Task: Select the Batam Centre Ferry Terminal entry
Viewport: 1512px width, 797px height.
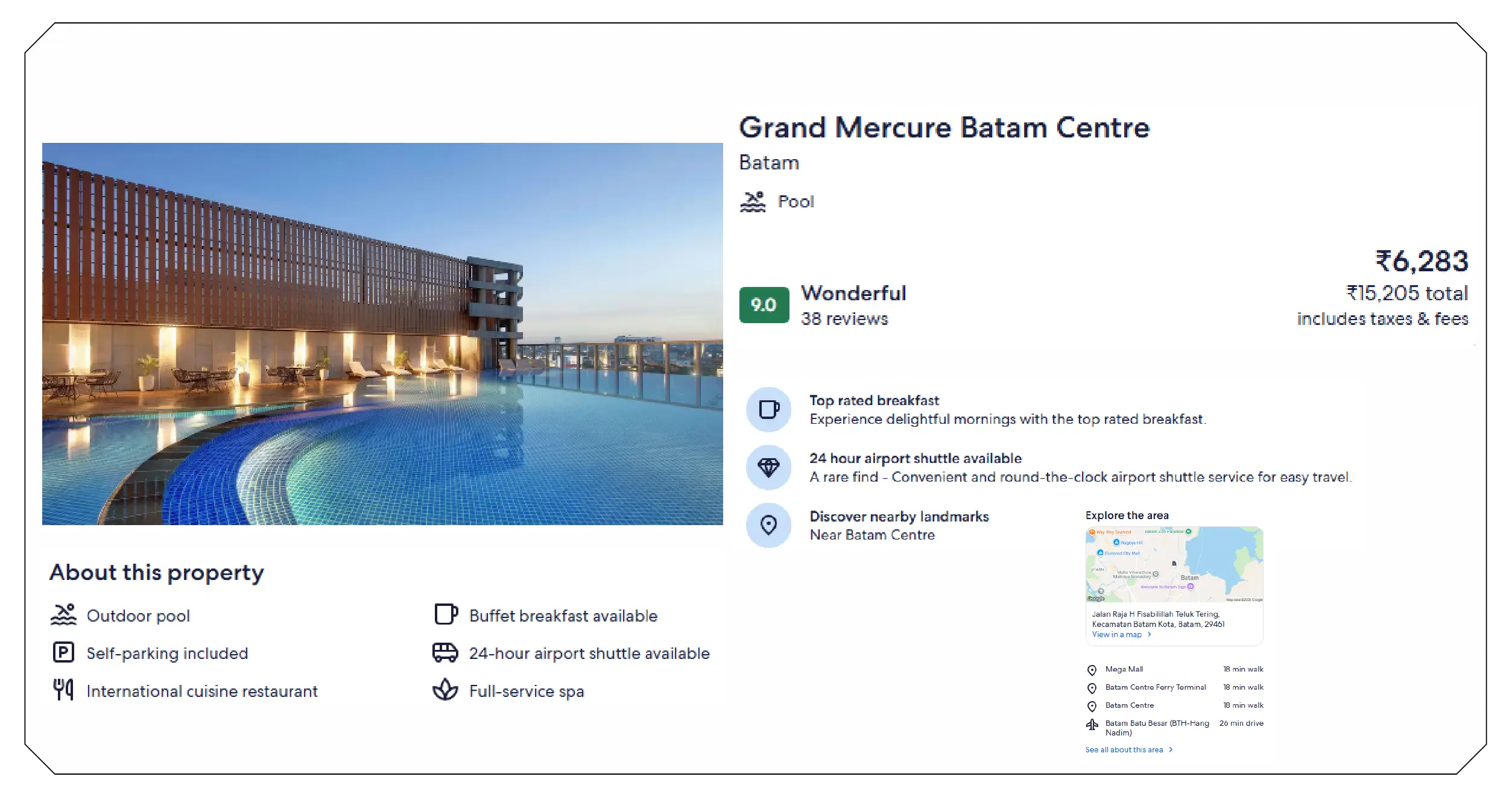Action: coord(1154,687)
